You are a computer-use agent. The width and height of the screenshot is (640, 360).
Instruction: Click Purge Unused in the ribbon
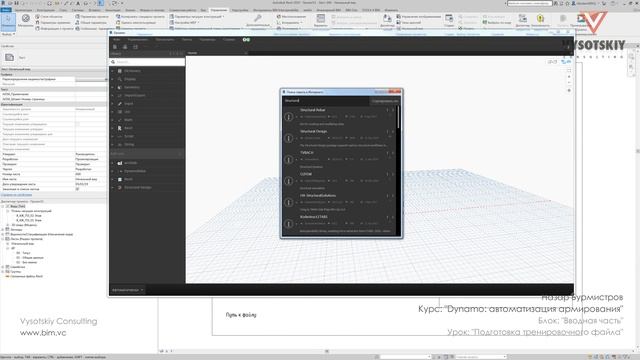tap(136, 22)
